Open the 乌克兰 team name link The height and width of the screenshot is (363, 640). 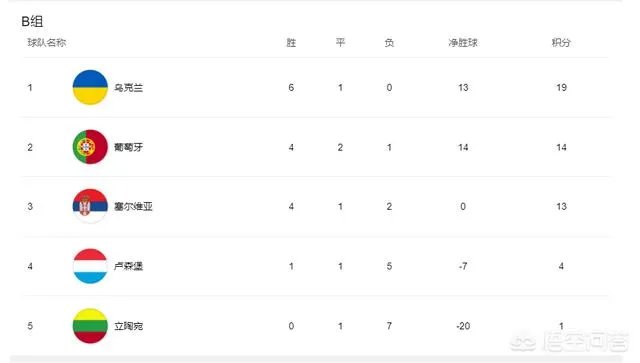(129, 88)
